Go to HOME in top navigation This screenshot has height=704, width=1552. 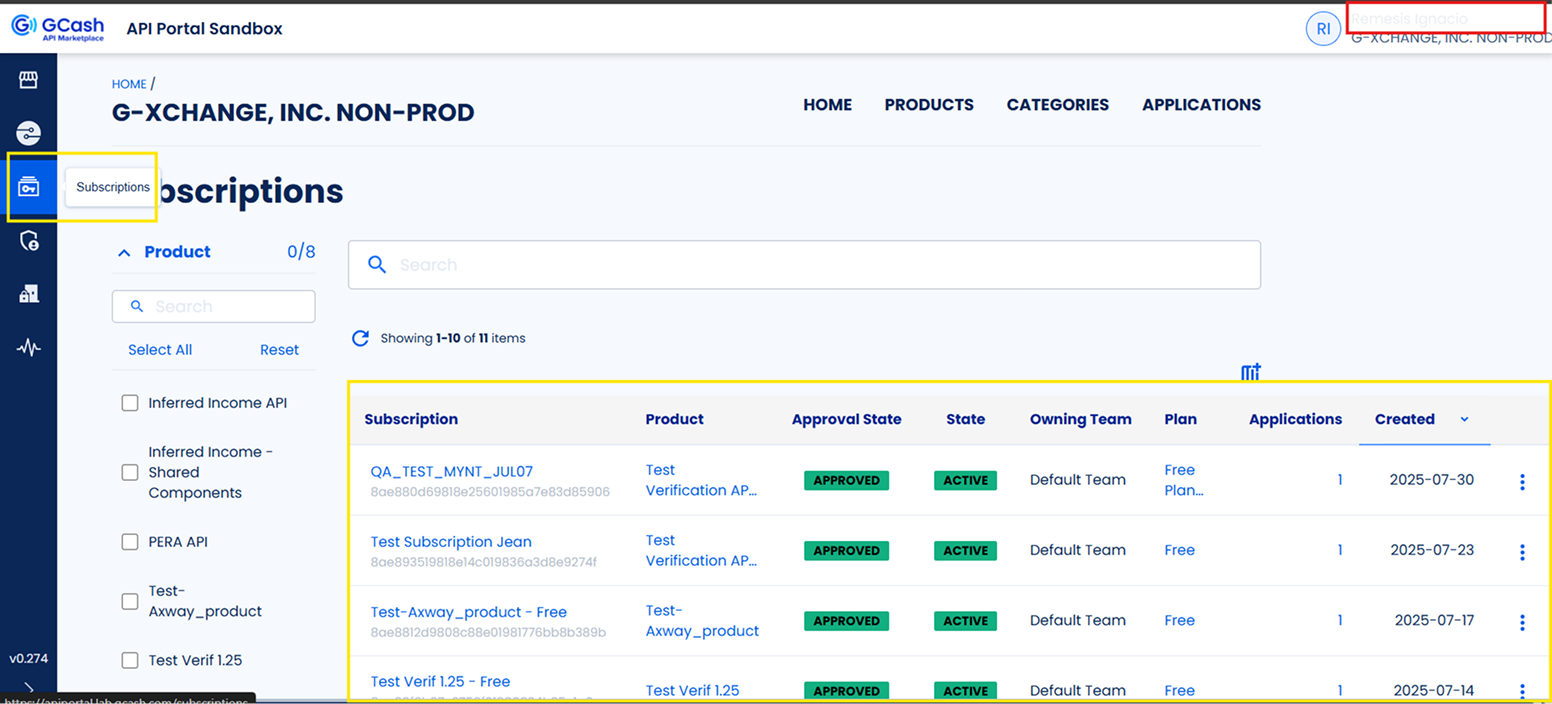click(x=828, y=104)
